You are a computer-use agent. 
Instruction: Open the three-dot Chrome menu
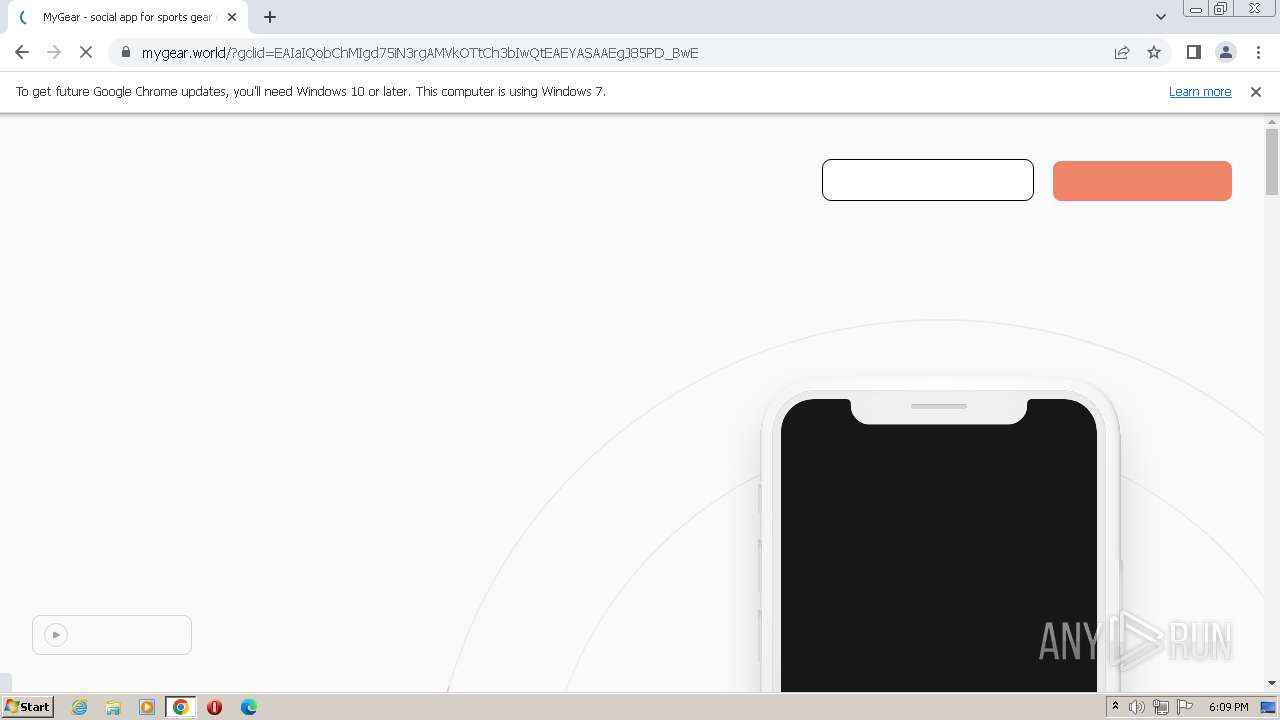tap(1258, 53)
